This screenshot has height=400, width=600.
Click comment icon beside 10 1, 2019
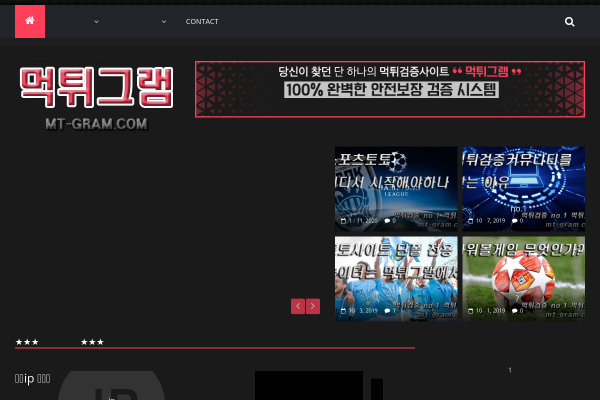(515, 311)
